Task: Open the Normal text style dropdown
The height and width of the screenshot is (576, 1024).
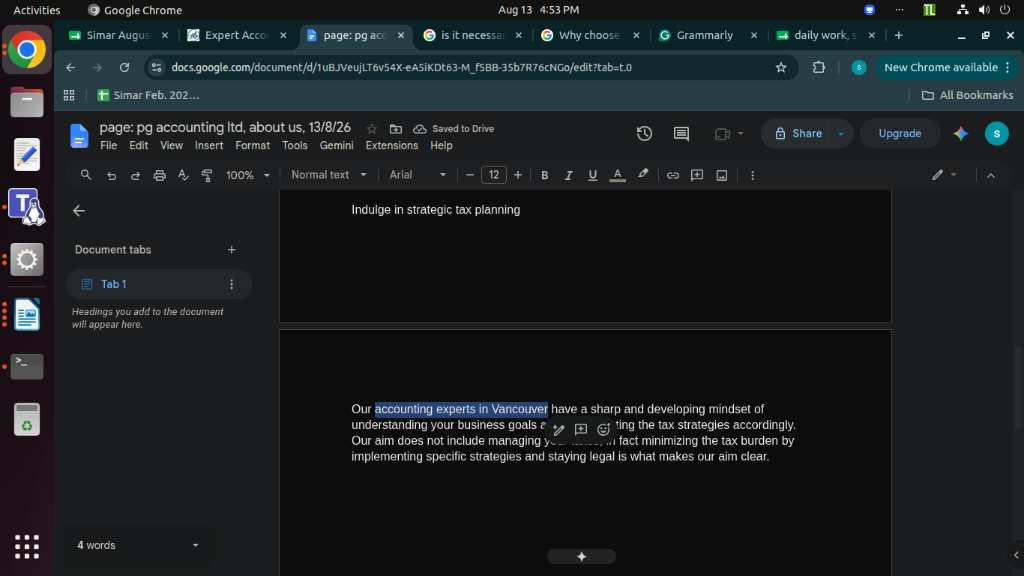Action: pyautogui.click(x=329, y=175)
